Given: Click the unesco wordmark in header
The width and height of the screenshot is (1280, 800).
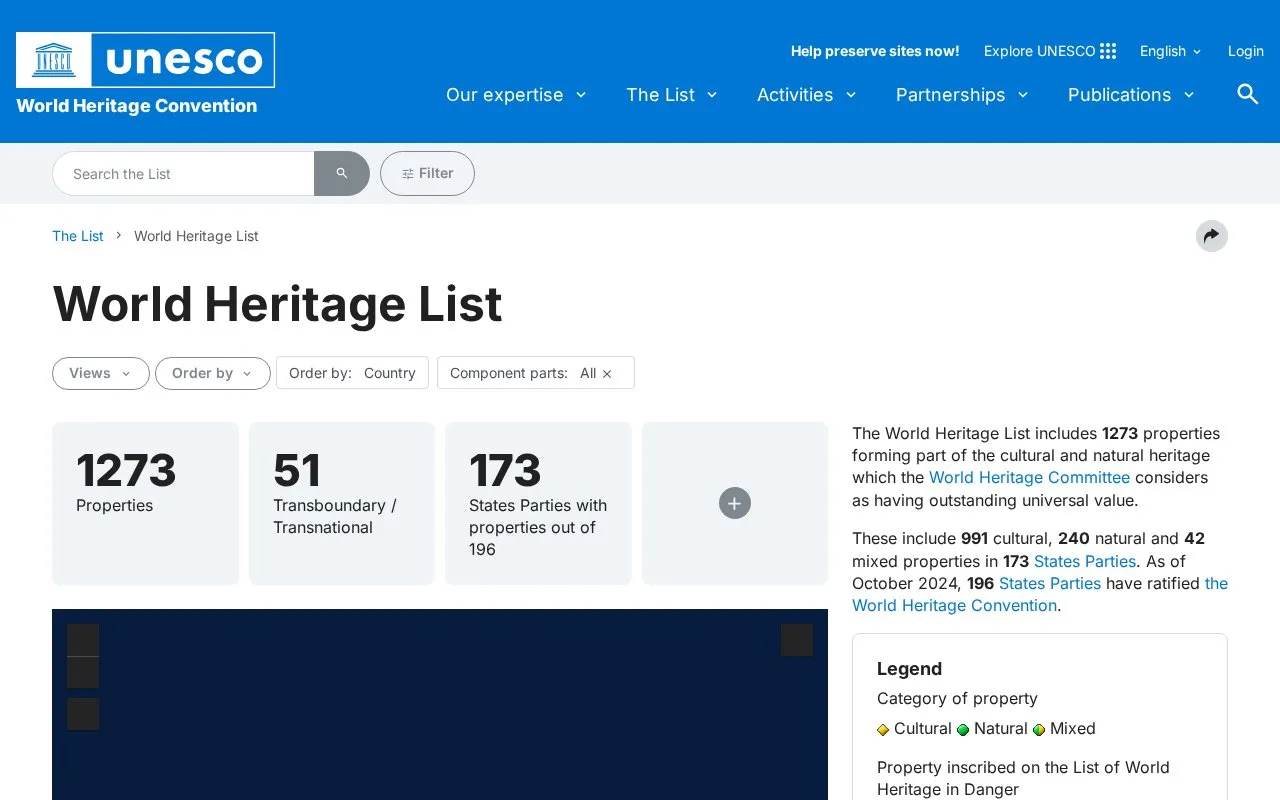Looking at the screenshot, I should point(184,60).
